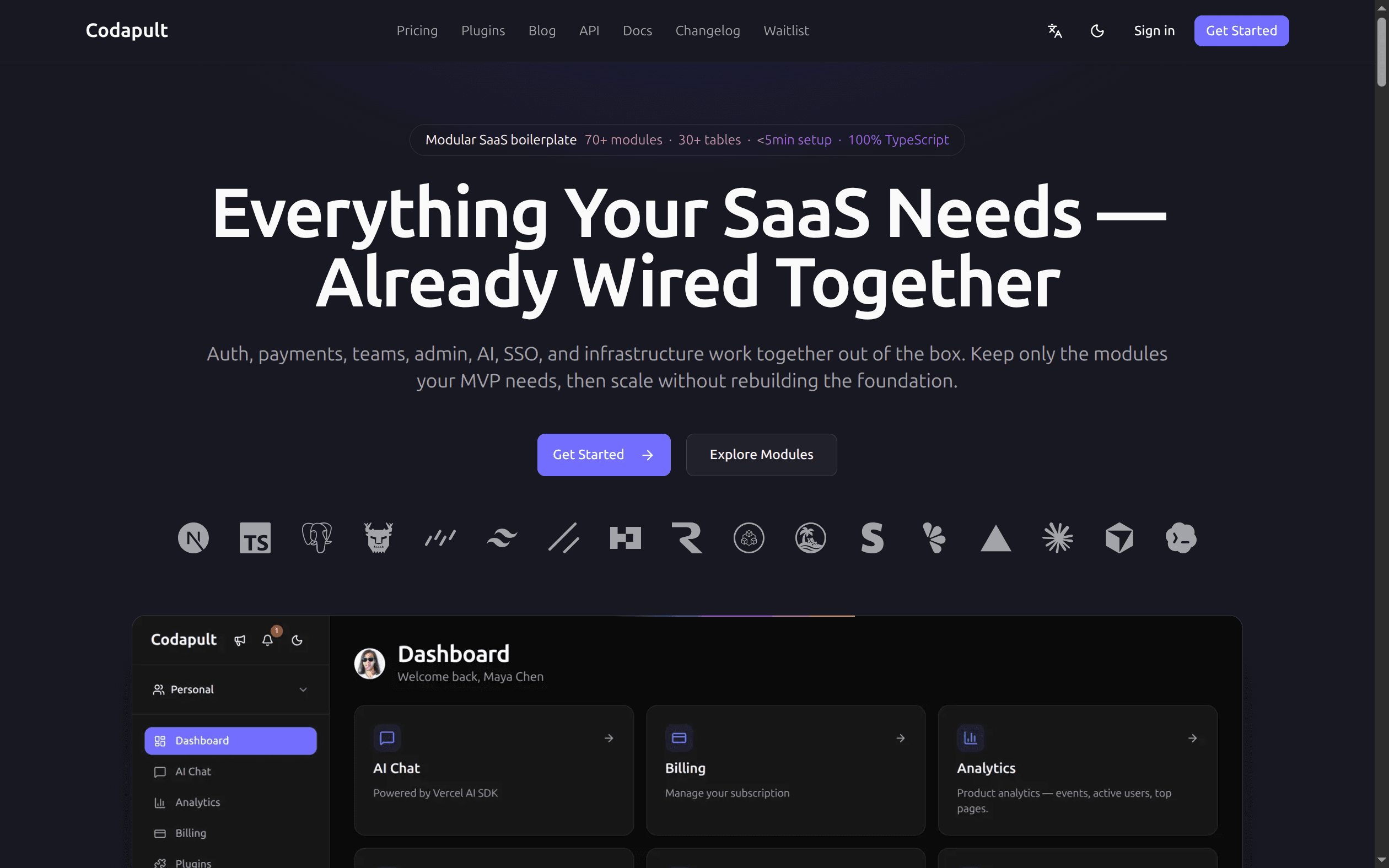Click the Claude starburst logo
Viewport: 1389px width, 868px height.
1057,538
